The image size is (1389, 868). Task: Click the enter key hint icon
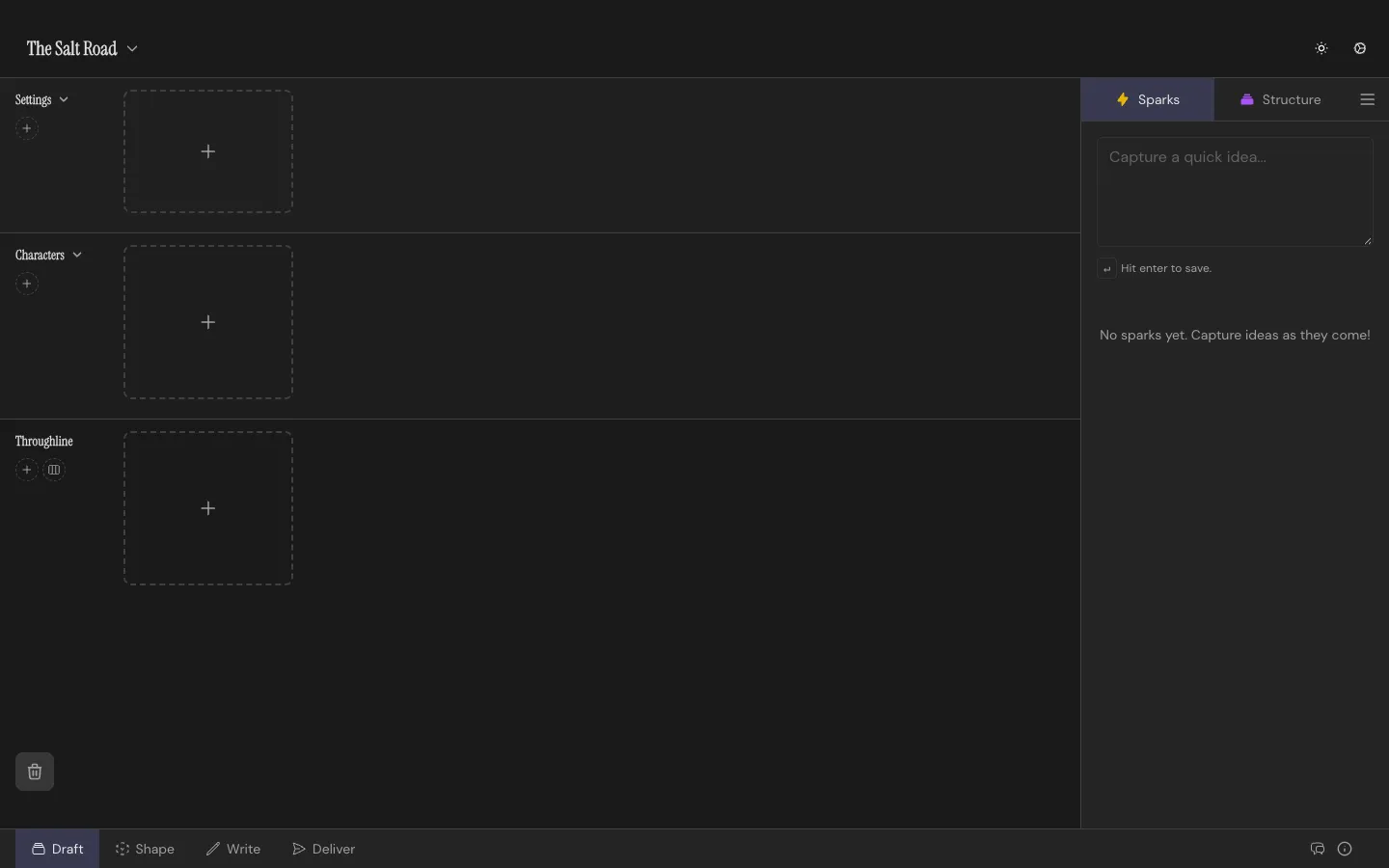click(x=1107, y=269)
